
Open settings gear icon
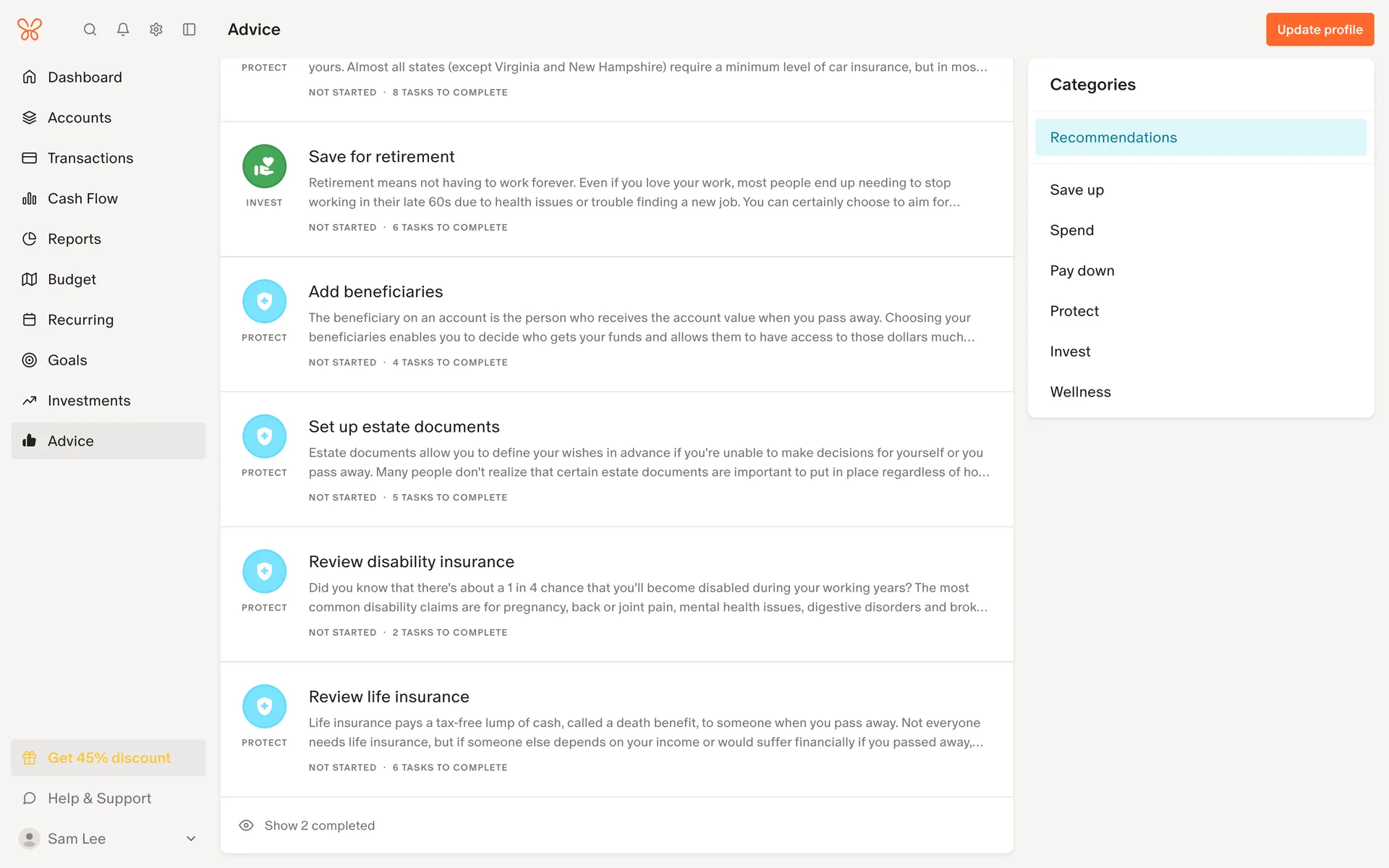(x=156, y=30)
